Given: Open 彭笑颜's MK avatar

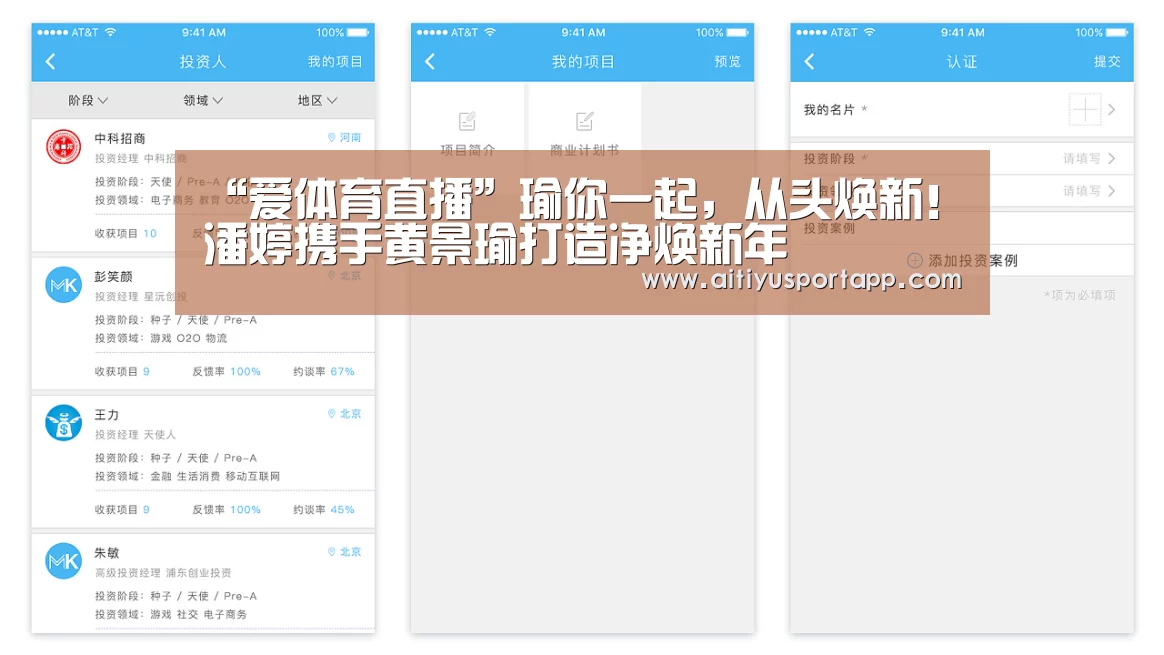Looking at the screenshot, I should coord(64,285).
